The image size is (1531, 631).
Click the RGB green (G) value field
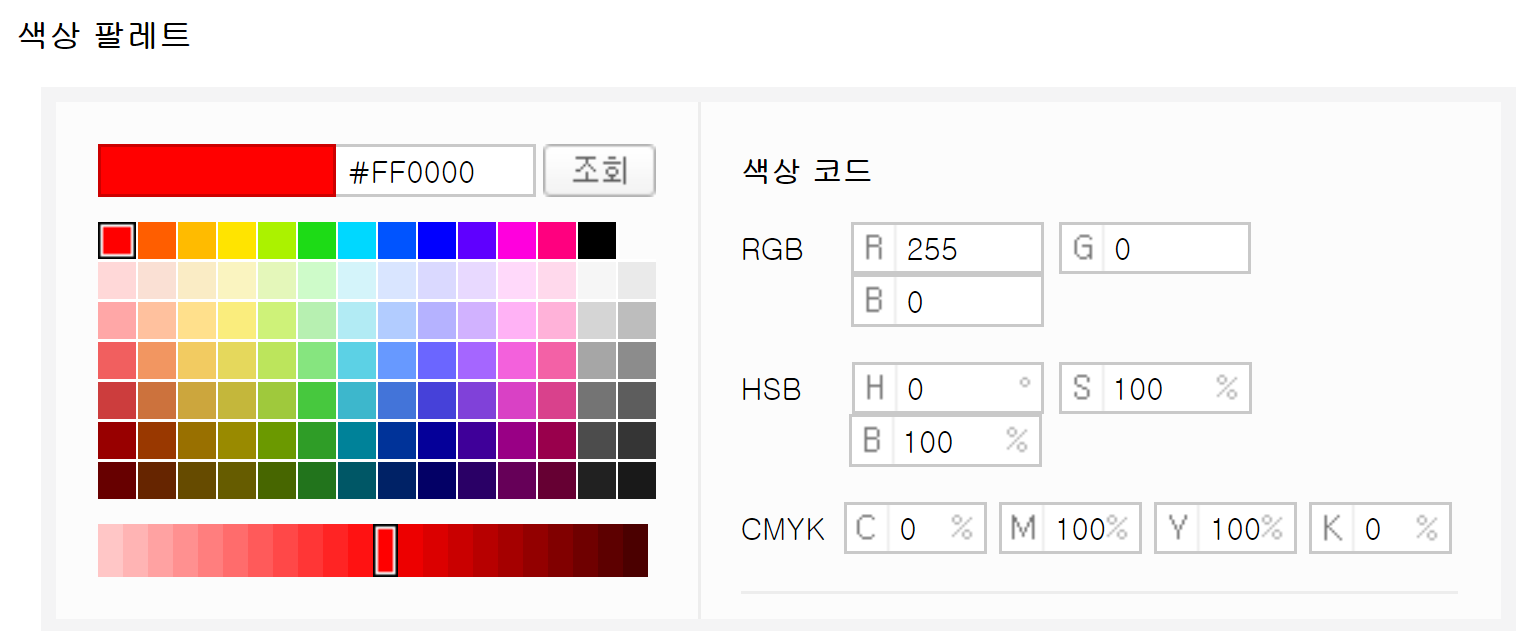[1174, 249]
